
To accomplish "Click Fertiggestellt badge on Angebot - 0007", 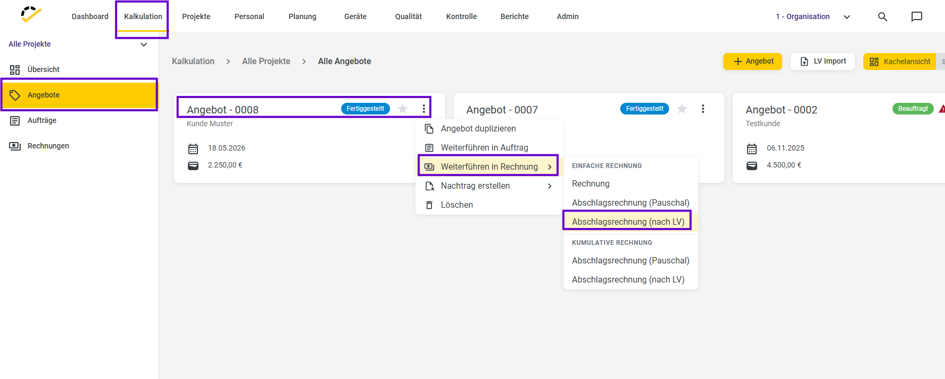I will tap(644, 108).
